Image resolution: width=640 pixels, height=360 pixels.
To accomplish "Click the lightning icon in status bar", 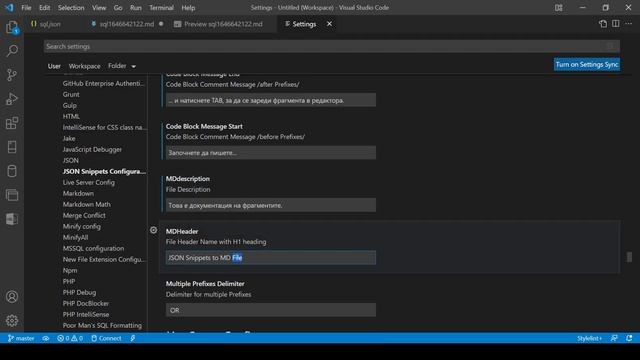I will coord(133,338).
